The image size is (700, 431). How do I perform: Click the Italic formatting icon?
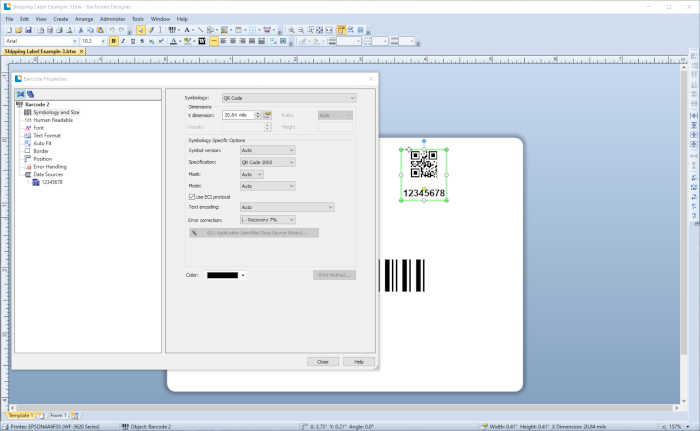[x=124, y=42]
